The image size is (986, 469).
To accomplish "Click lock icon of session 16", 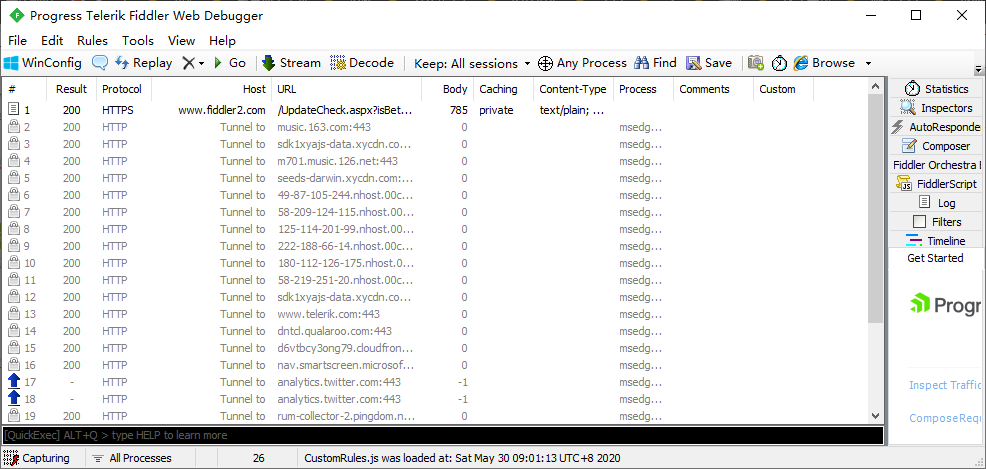I will 13,365.
